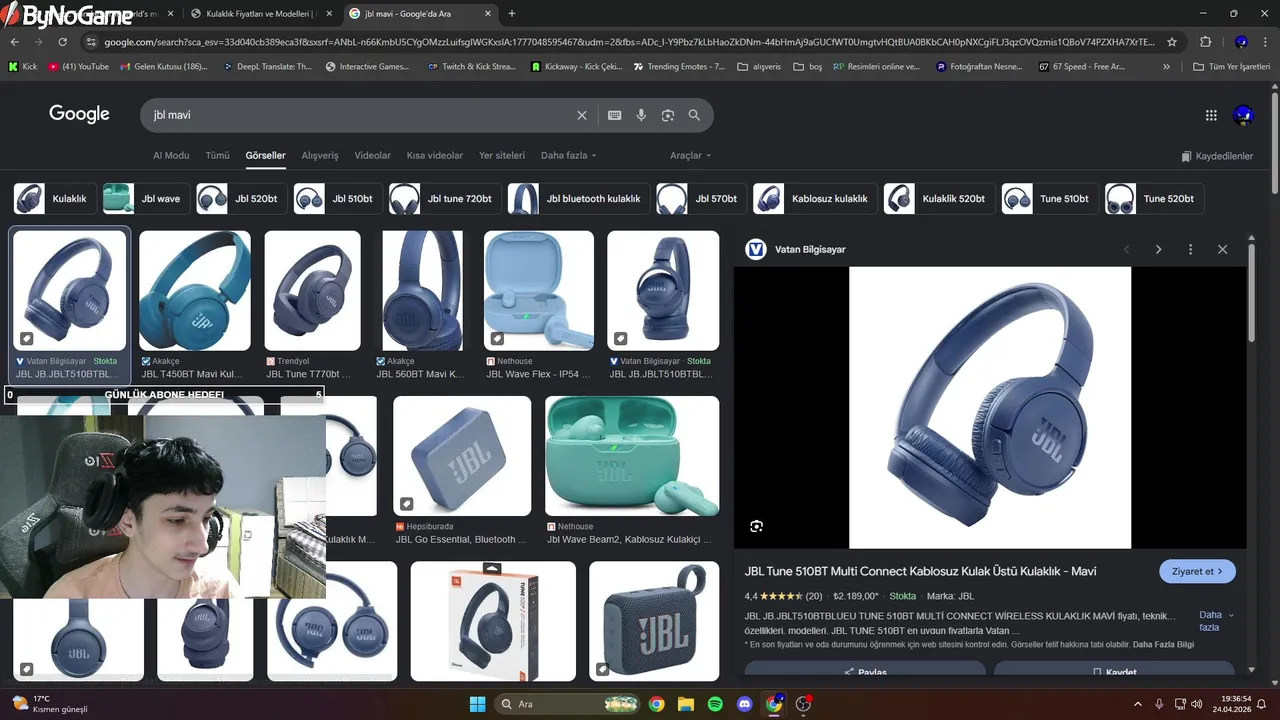Viewport: 1280px width, 720px height.
Task: Click the preview panel vertical scrollbar
Action: click(x=1251, y=295)
